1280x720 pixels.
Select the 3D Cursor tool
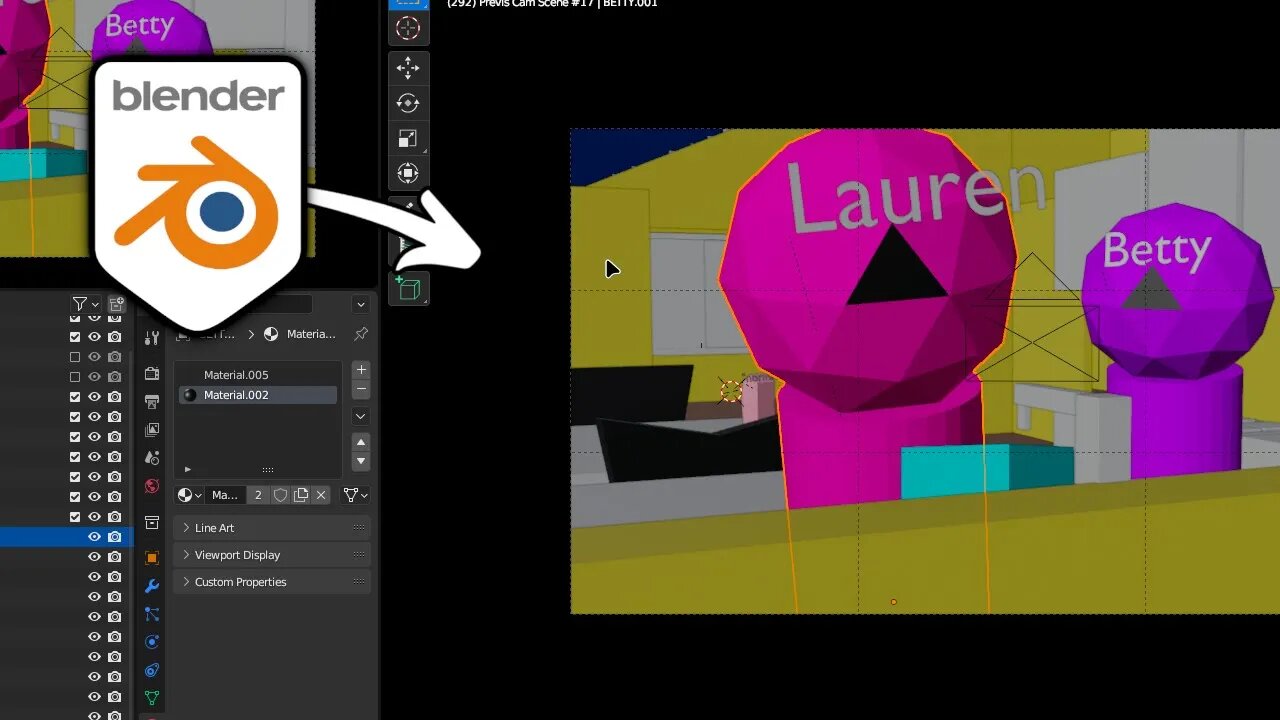click(408, 28)
